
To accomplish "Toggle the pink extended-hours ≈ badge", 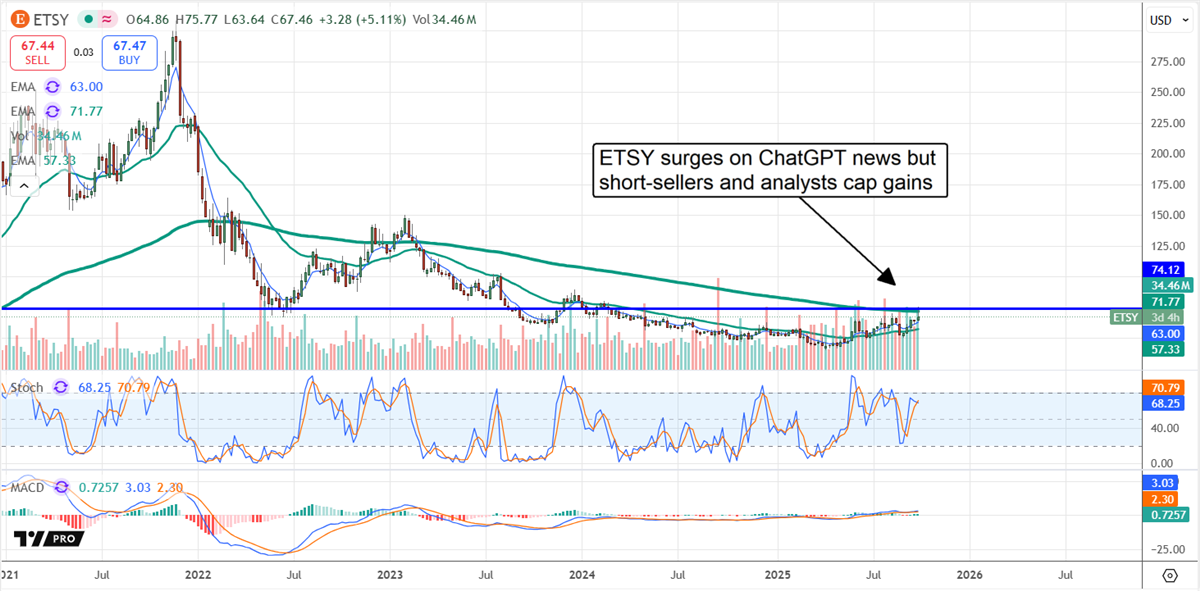I will pos(106,19).
